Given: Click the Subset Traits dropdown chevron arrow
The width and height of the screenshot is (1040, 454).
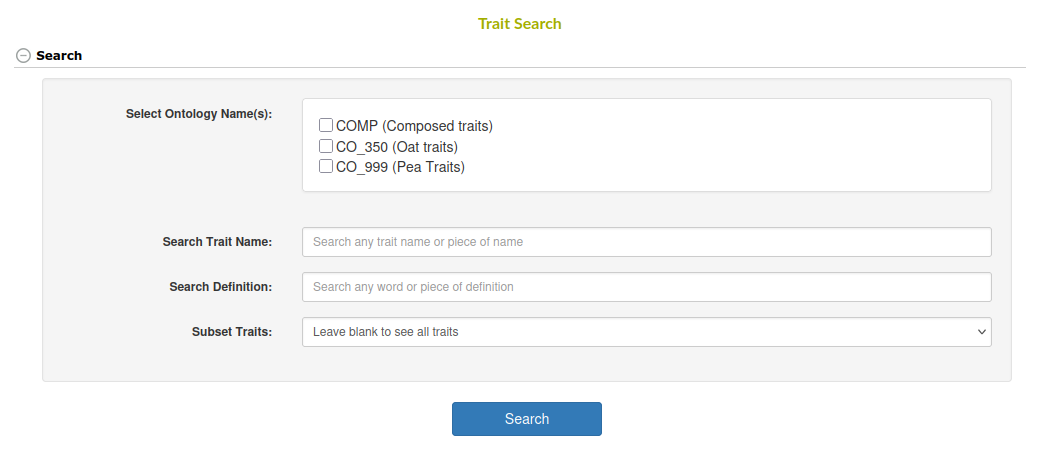Looking at the screenshot, I should pyautogui.click(x=980, y=332).
